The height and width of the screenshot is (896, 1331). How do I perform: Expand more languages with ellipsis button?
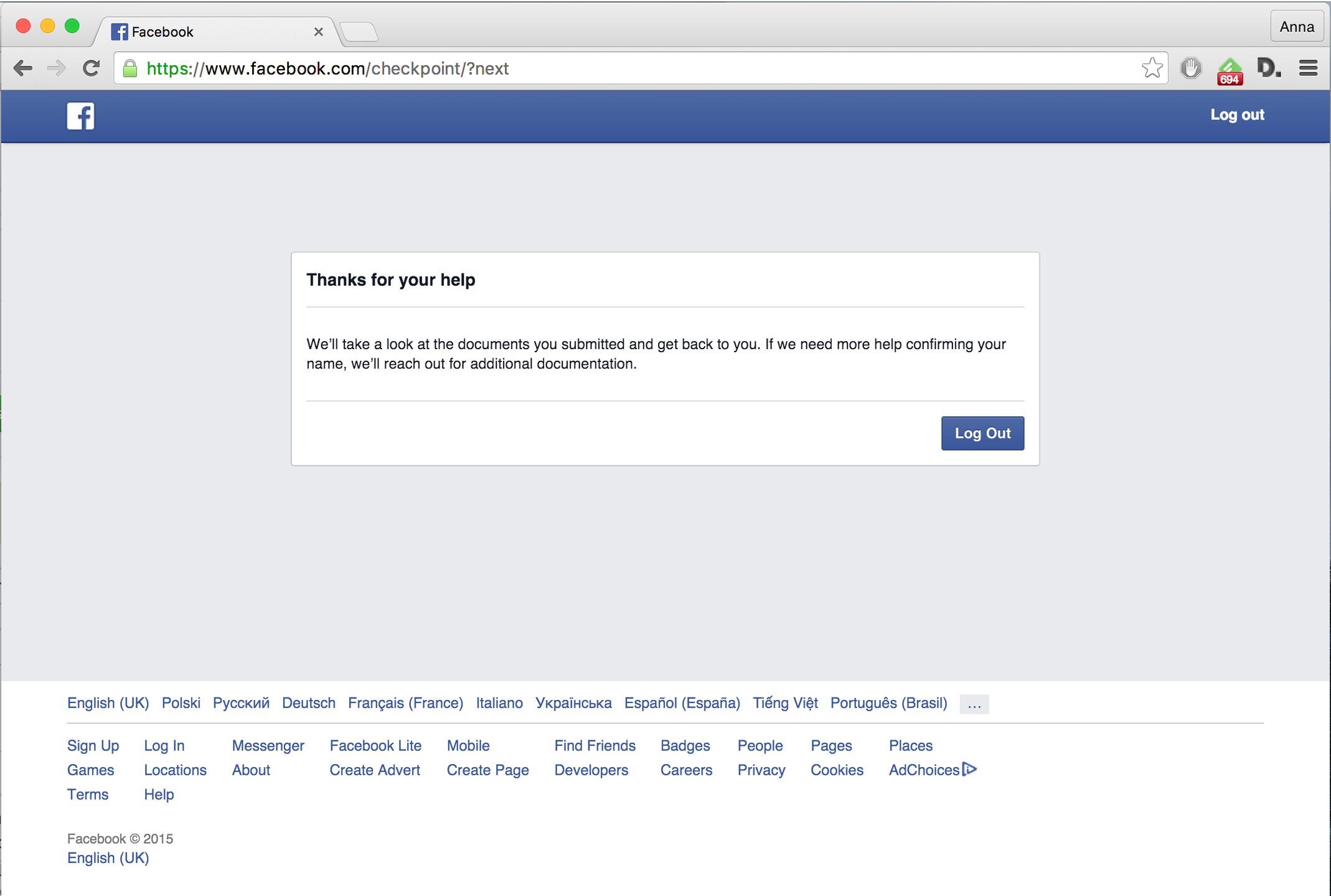(x=974, y=704)
